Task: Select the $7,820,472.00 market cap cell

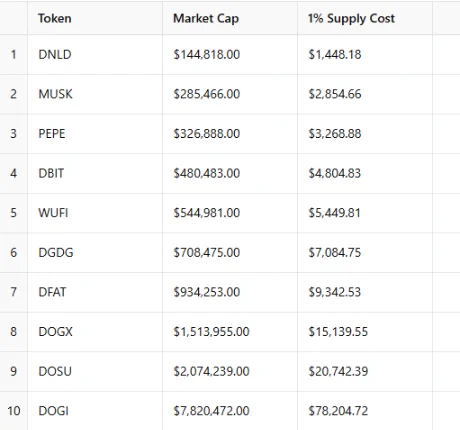Action: pyautogui.click(x=230, y=411)
